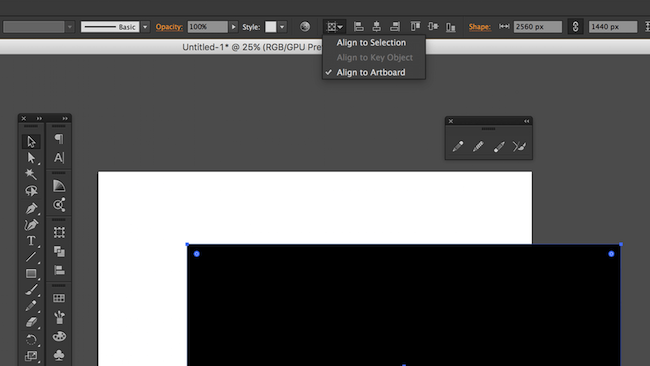Select the Rotate tool
Image resolution: width=650 pixels, height=366 pixels.
(x=31, y=339)
